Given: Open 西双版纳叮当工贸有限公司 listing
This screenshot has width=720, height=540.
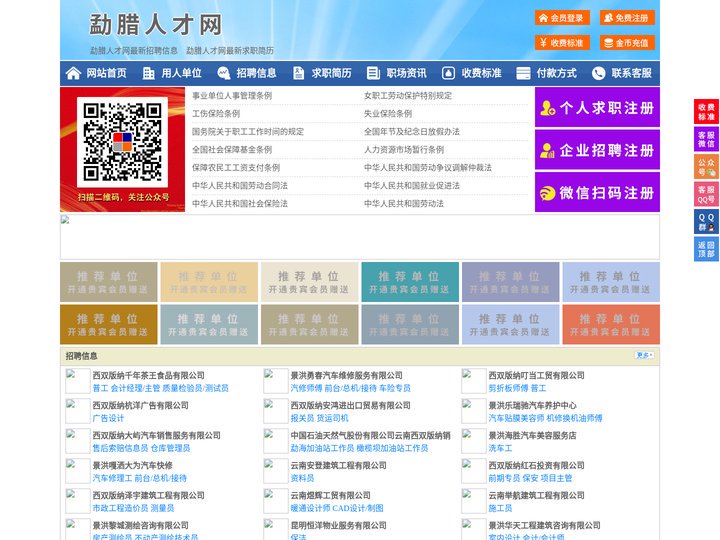Looking at the screenshot, I should coord(536,375).
